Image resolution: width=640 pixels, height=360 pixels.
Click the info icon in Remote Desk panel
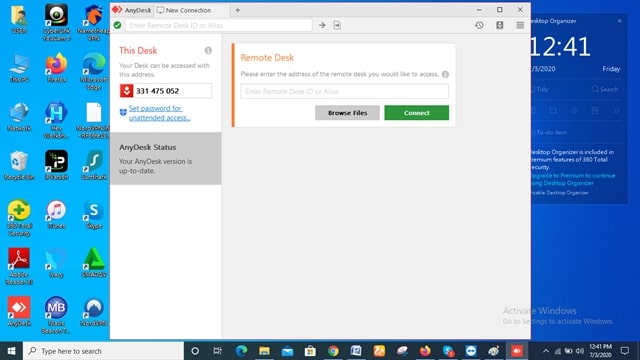click(x=445, y=74)
